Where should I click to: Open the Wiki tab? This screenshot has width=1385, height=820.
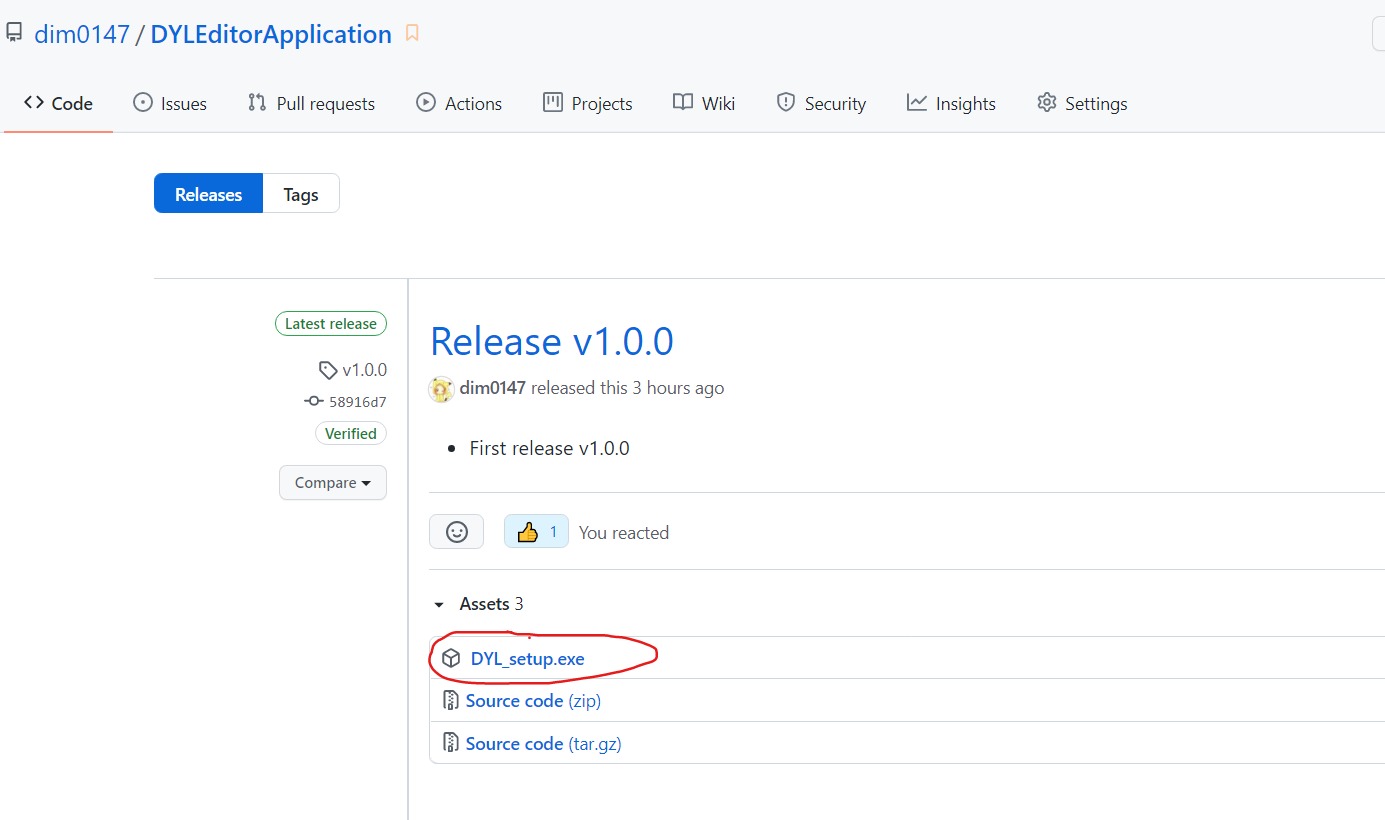point(704,103)
